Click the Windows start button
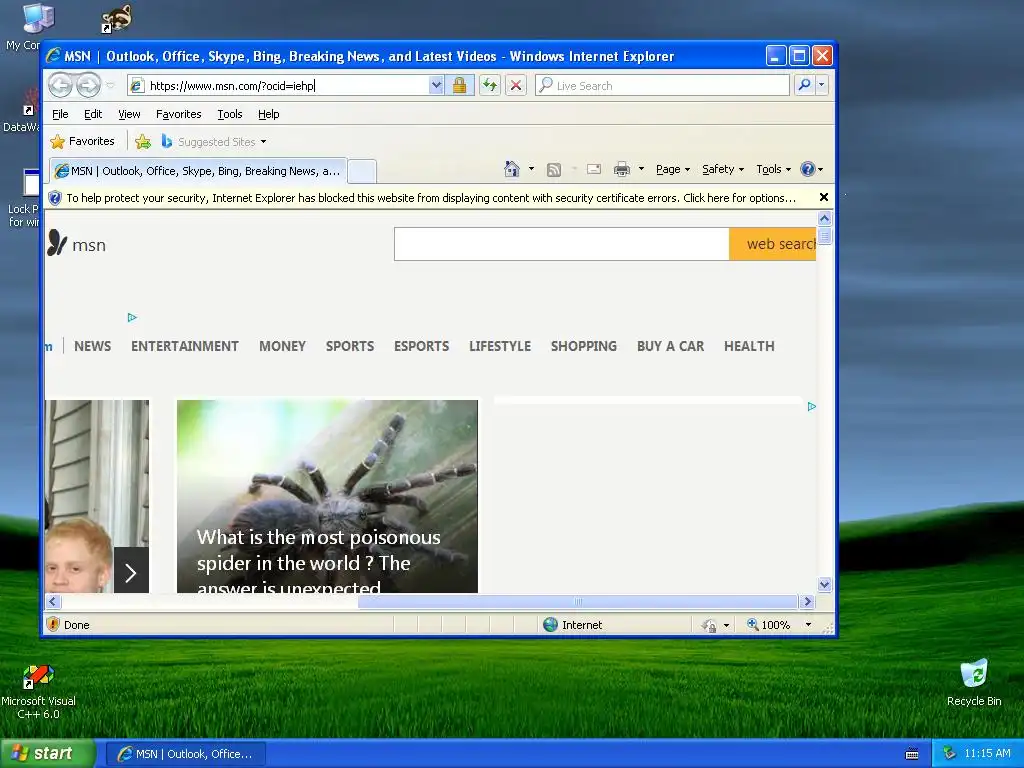Screen dimensions: 1024x768 (x=48, y=753)
